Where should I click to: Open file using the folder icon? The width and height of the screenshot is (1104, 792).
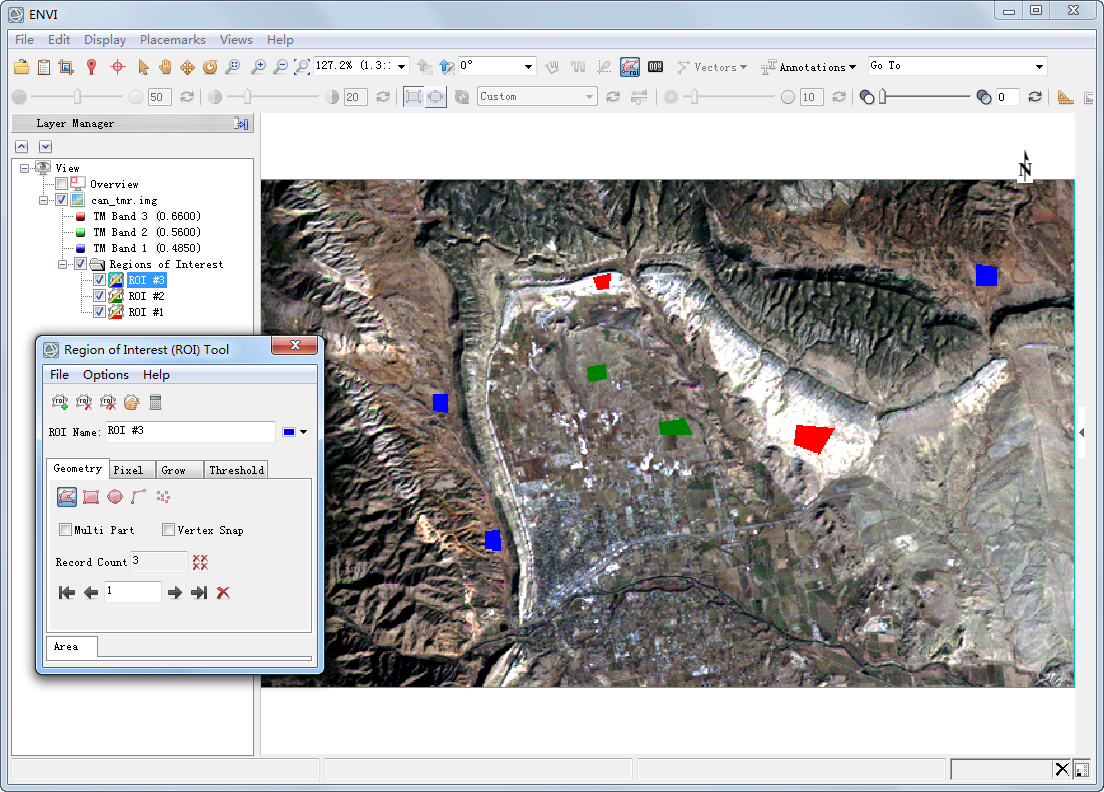click(x=22, y=67)
